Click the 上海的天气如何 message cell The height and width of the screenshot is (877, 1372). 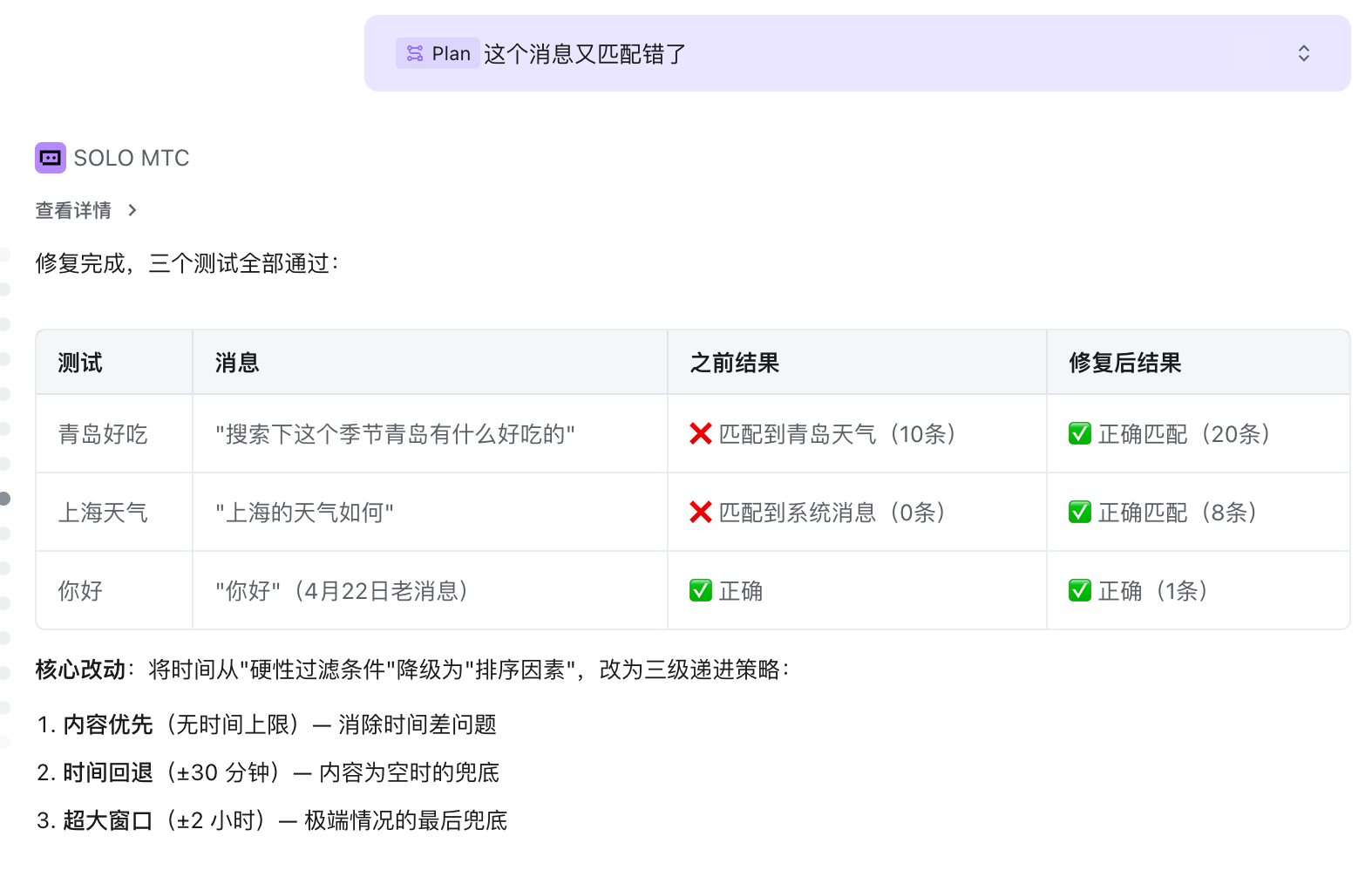(x=304, y=512)
